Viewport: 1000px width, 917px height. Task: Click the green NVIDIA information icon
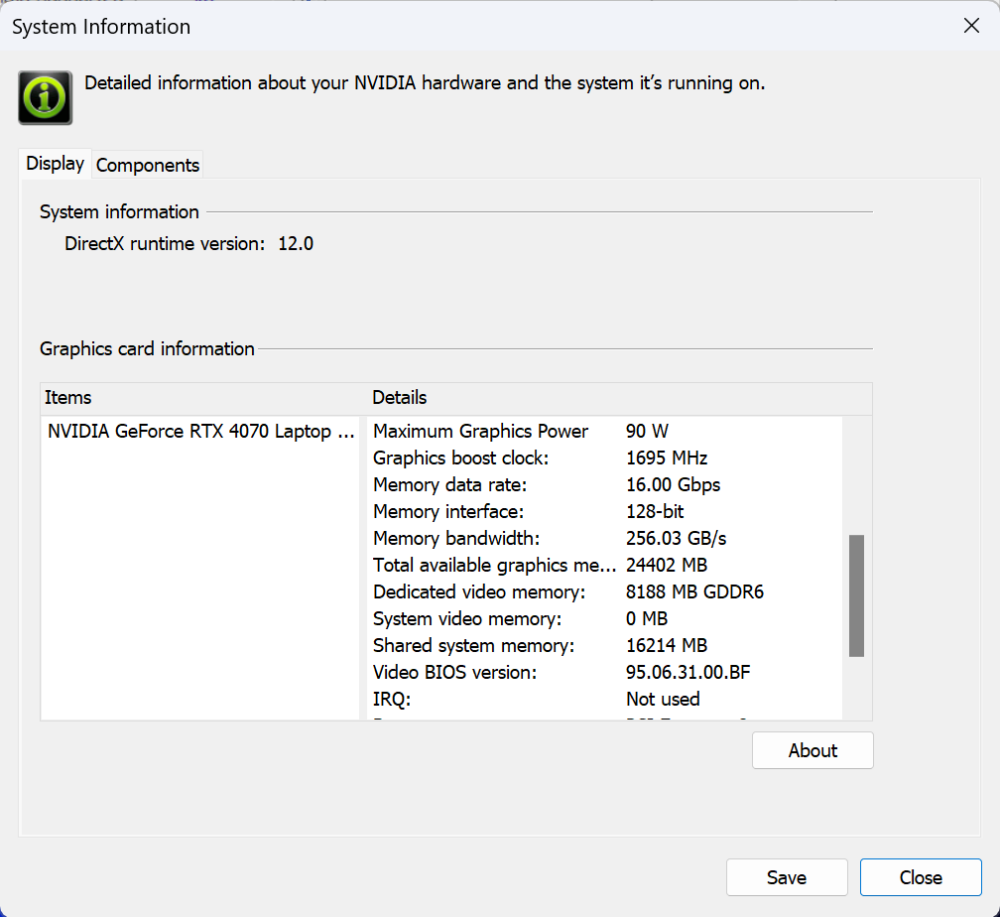(45, 98)
